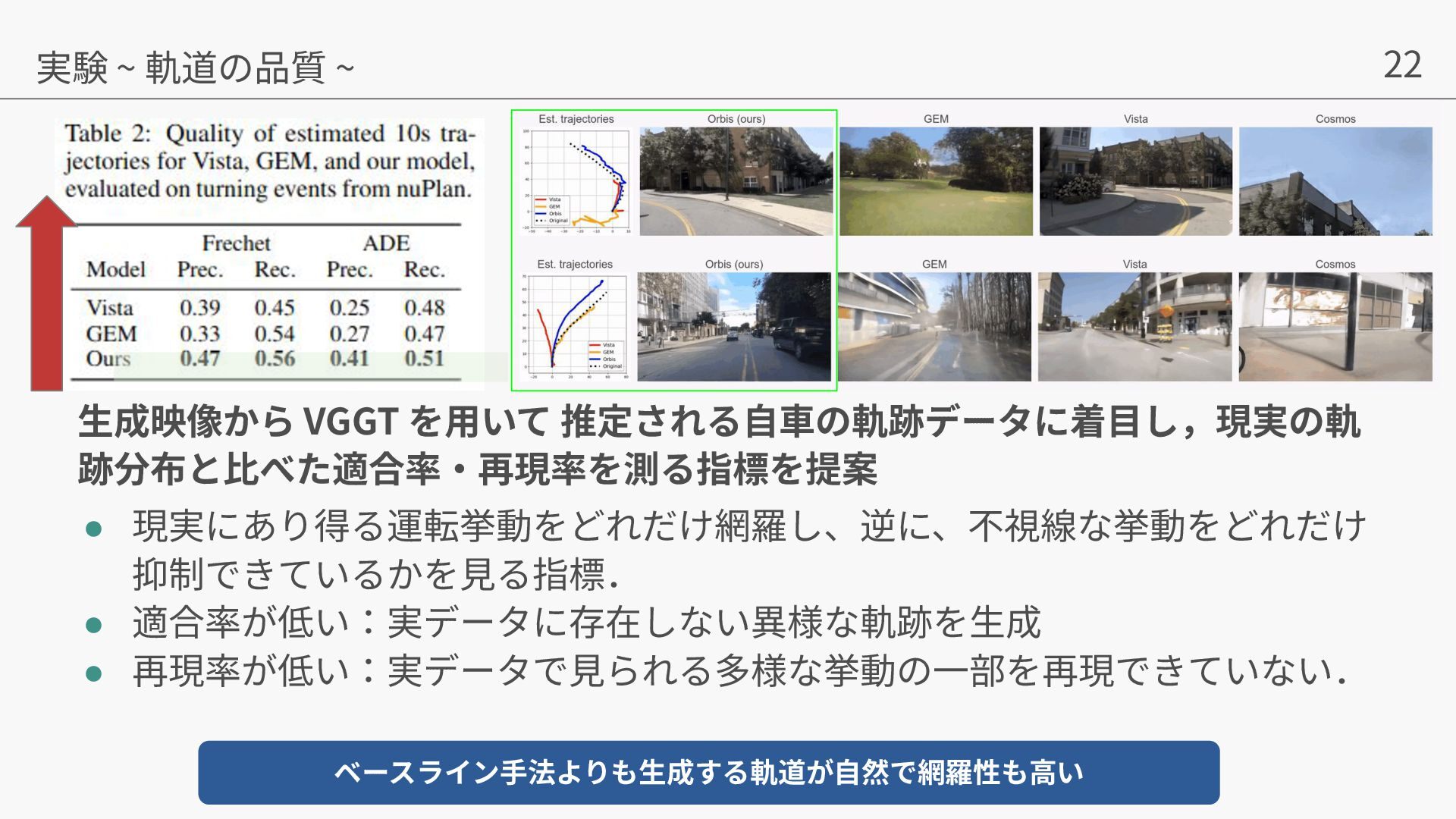Click the ADE column header
The image size is (1456, 819).
point(386,243)
